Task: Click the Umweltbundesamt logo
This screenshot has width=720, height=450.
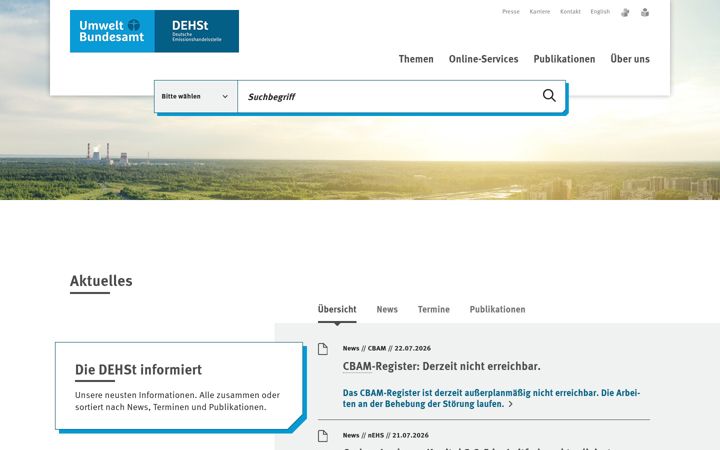Action: [x=112, y=31]
